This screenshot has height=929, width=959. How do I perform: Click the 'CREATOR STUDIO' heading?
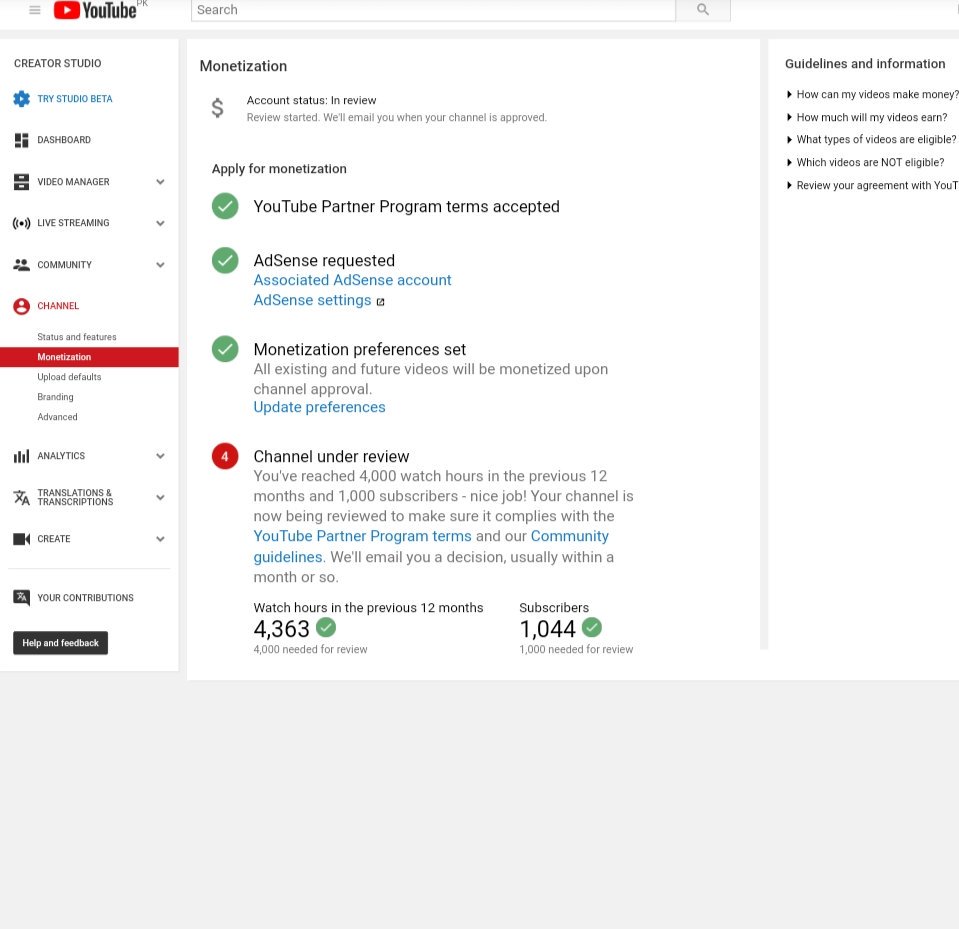tap(57, 63)
